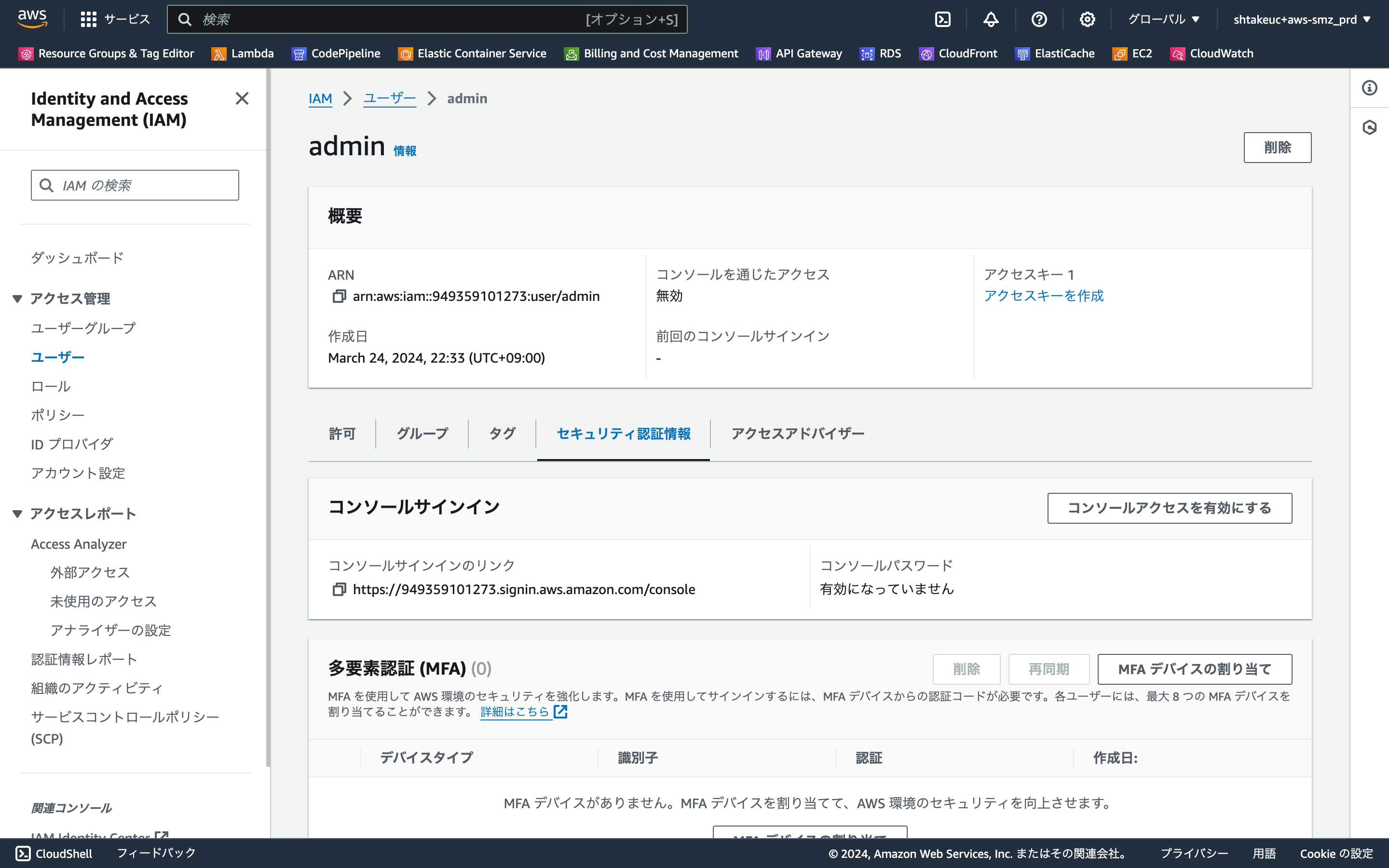Open Cookie の設定 in the footer
Image resolution: width=1389 pixels, height=868 pixels.
pyautogui.click(x=1337, y=854)
